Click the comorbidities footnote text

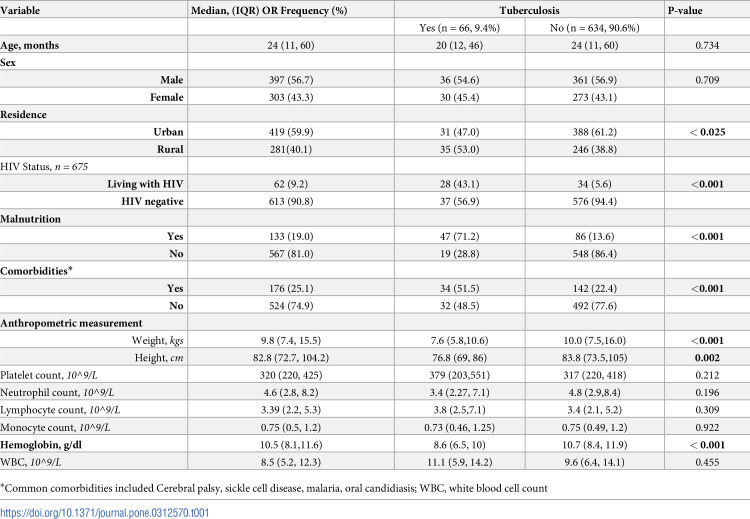274,488
